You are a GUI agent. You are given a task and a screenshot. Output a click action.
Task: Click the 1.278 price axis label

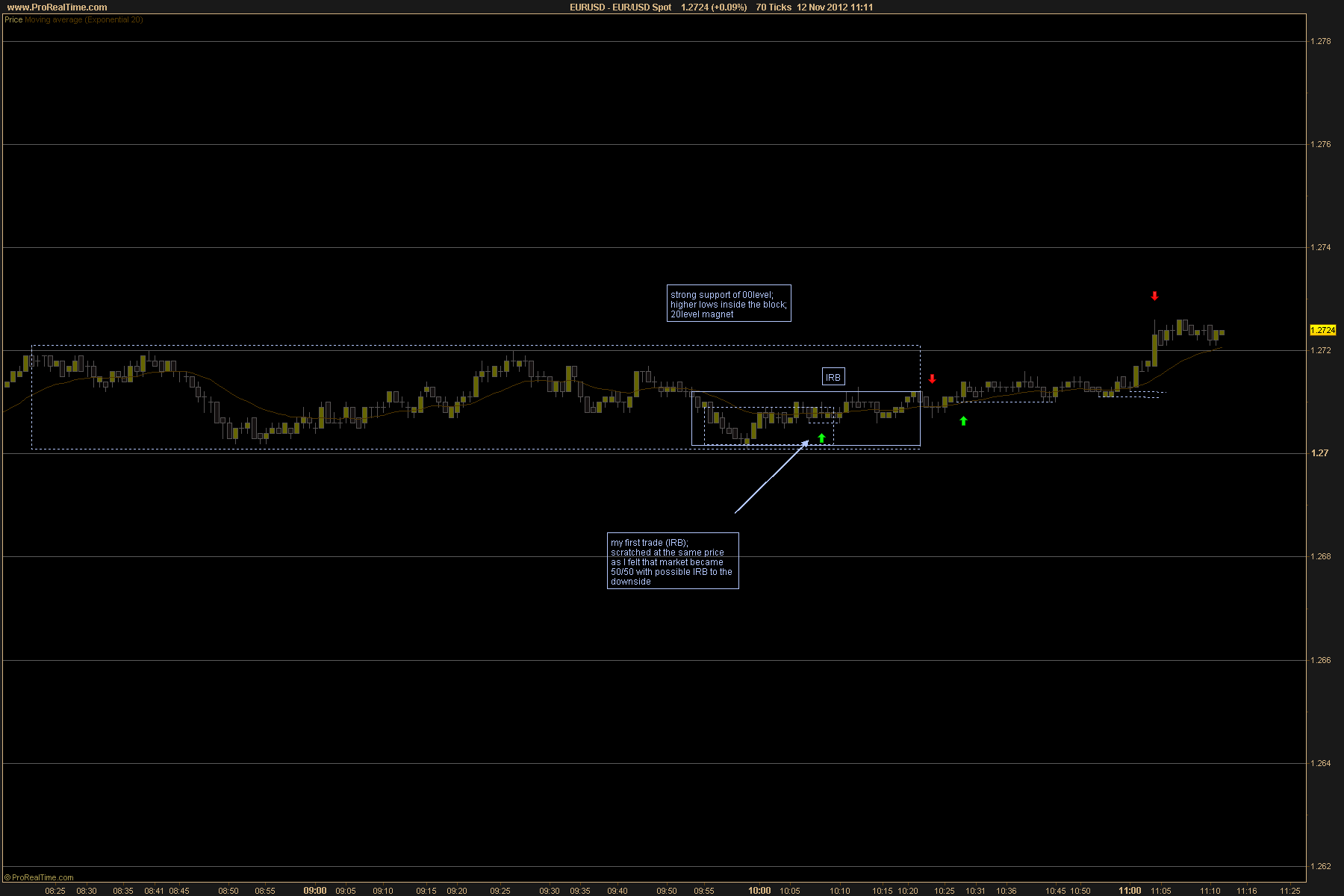[1321, 41]
